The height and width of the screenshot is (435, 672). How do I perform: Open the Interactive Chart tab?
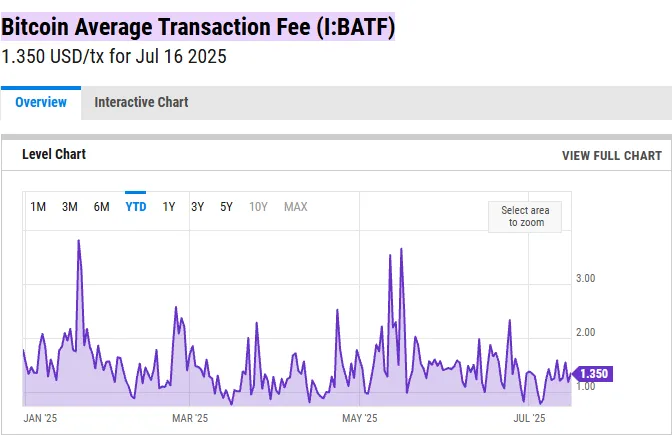(x=141, y=102)
